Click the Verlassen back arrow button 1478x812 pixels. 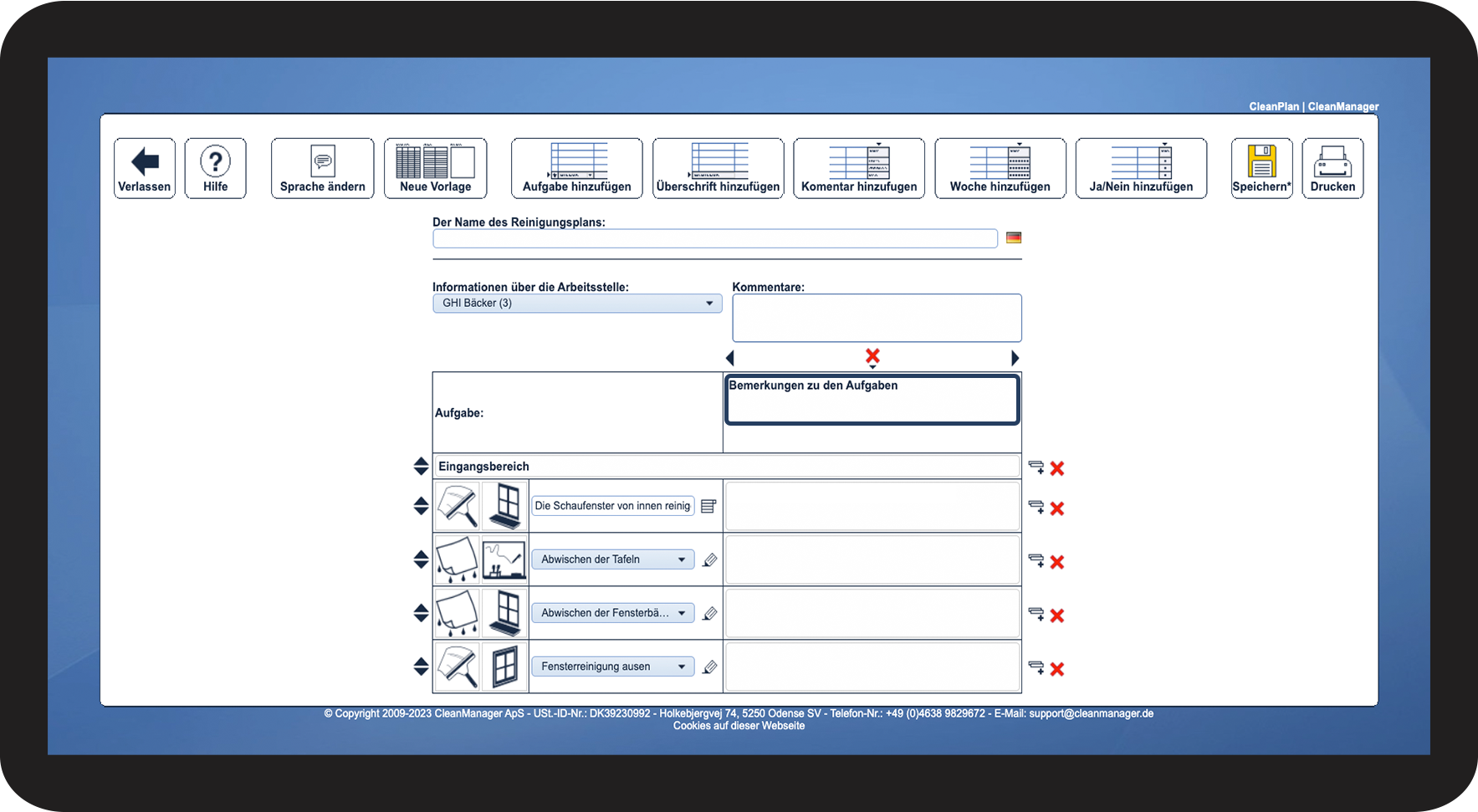tap(145, 168)
